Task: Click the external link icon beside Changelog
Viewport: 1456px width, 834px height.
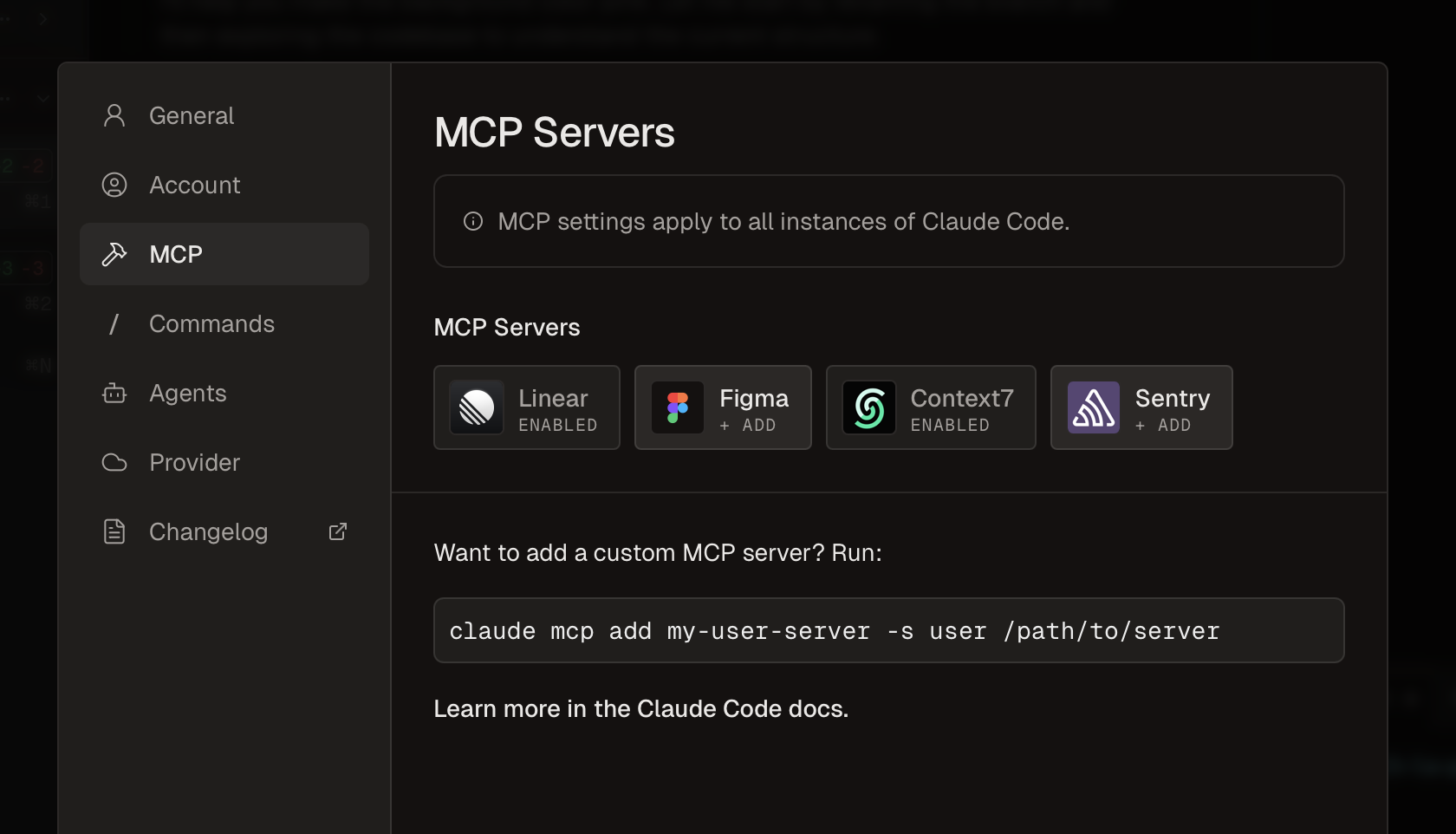Action: [338, 531]
